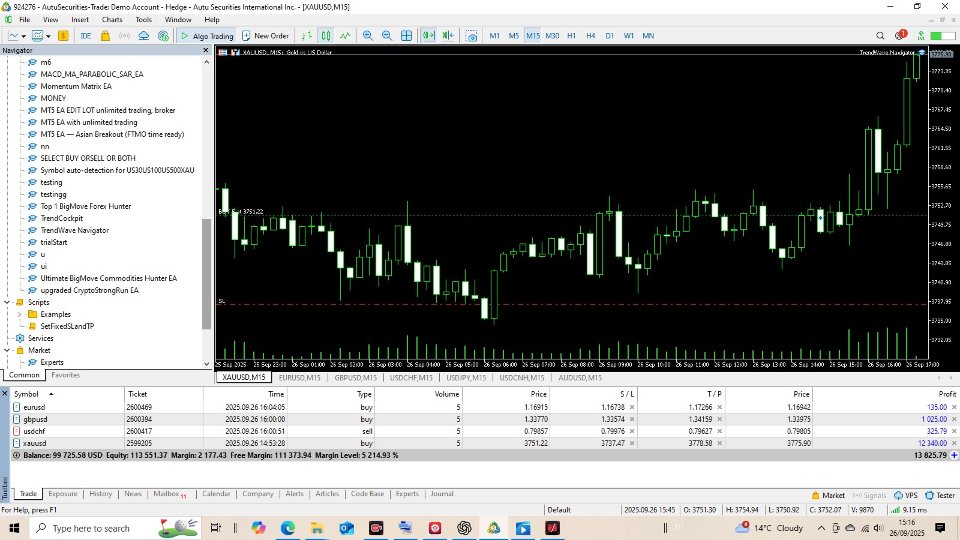The image size is (960, 540).
Task: Click the Navigator vertical scrollbar thumb
Action: pos(206,274)
